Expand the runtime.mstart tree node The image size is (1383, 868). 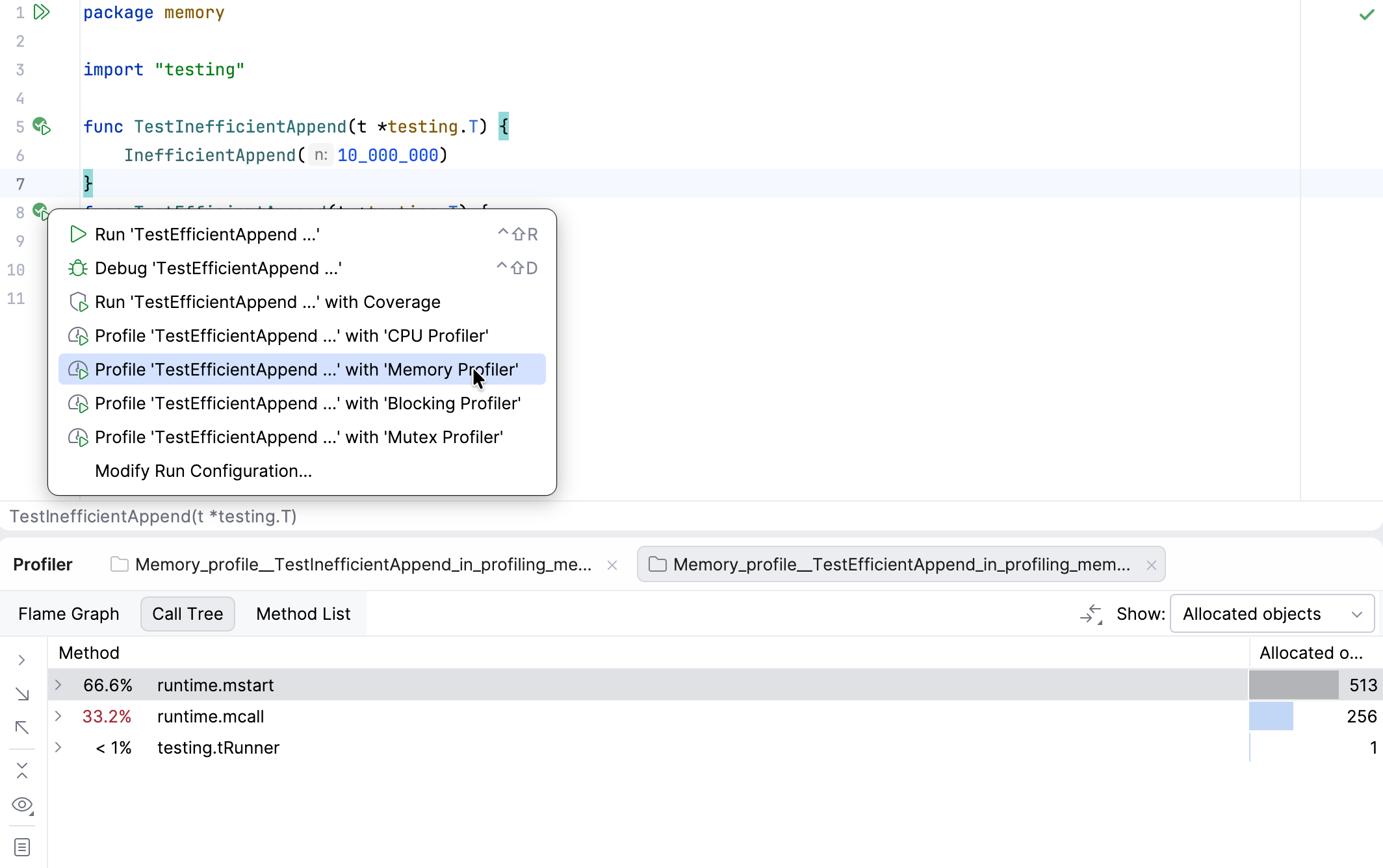(58, 685)
